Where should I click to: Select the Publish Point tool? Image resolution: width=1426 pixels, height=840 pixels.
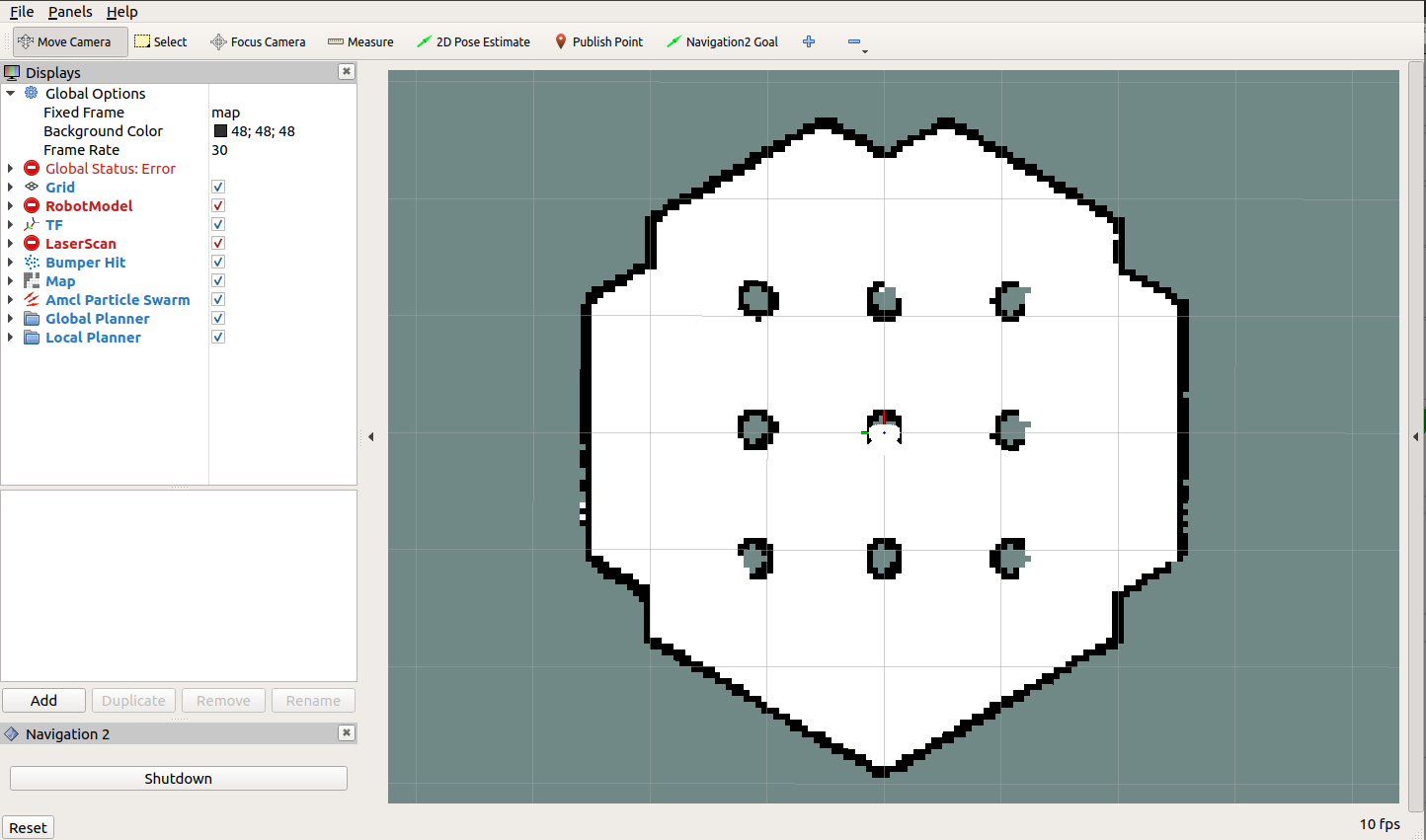pyautogui.click(x=598, y=41)
